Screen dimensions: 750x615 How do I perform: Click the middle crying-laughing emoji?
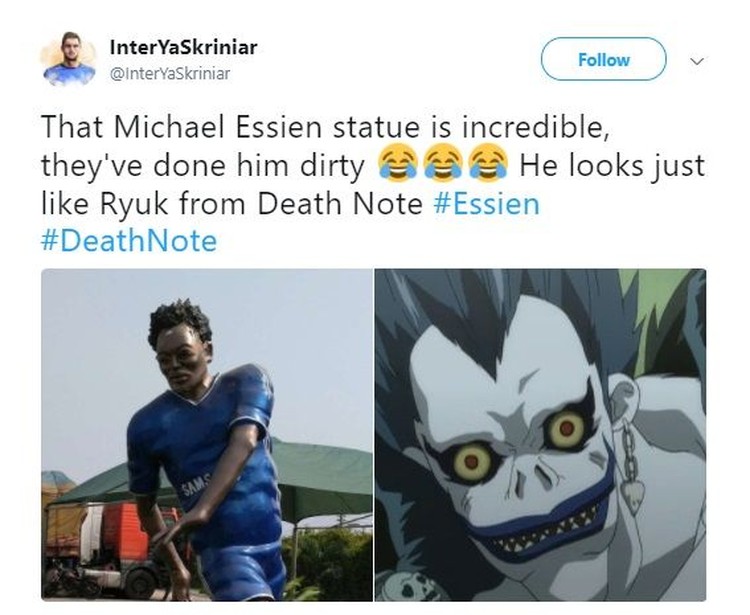(442, 163)
